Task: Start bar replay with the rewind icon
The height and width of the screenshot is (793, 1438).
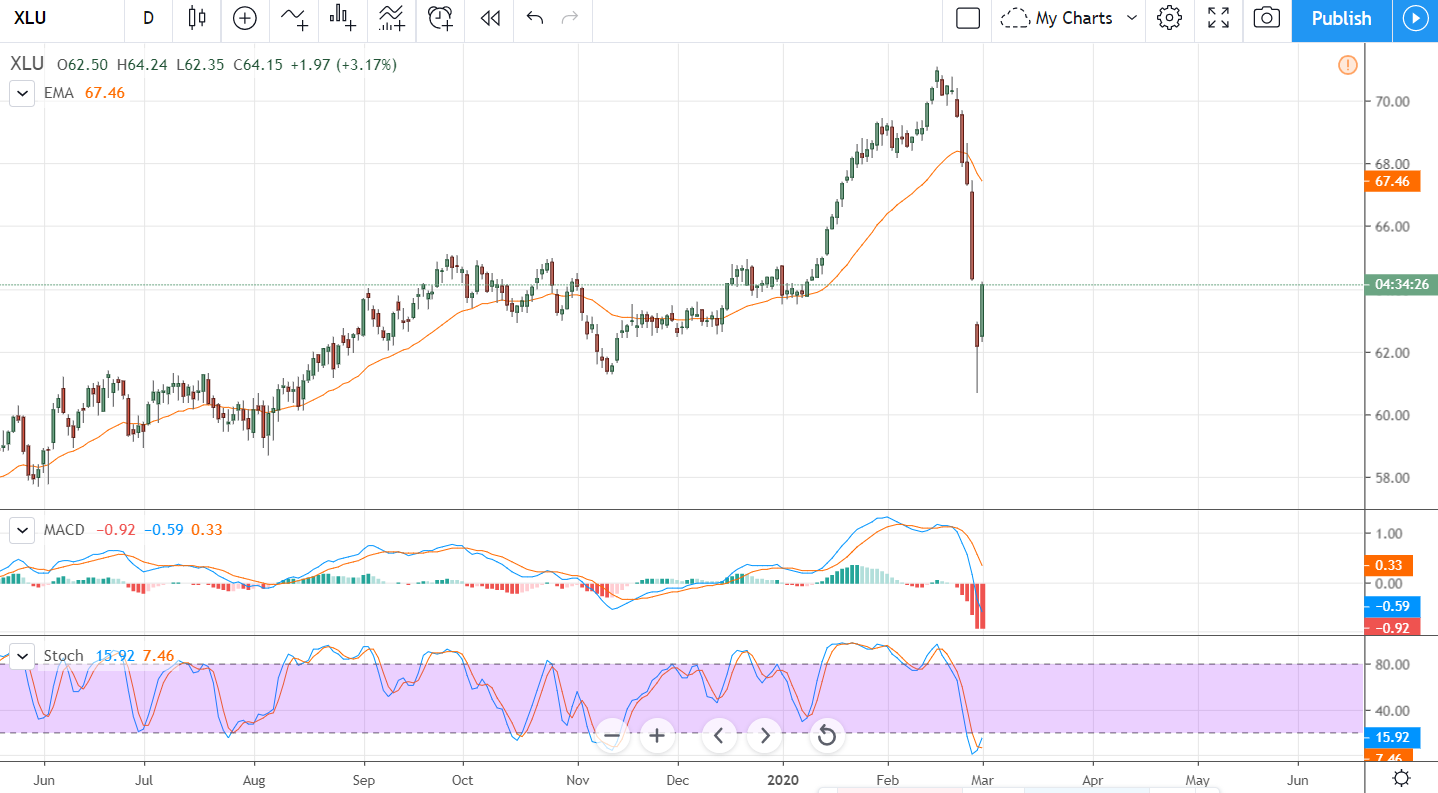Action: click(489, 18)
